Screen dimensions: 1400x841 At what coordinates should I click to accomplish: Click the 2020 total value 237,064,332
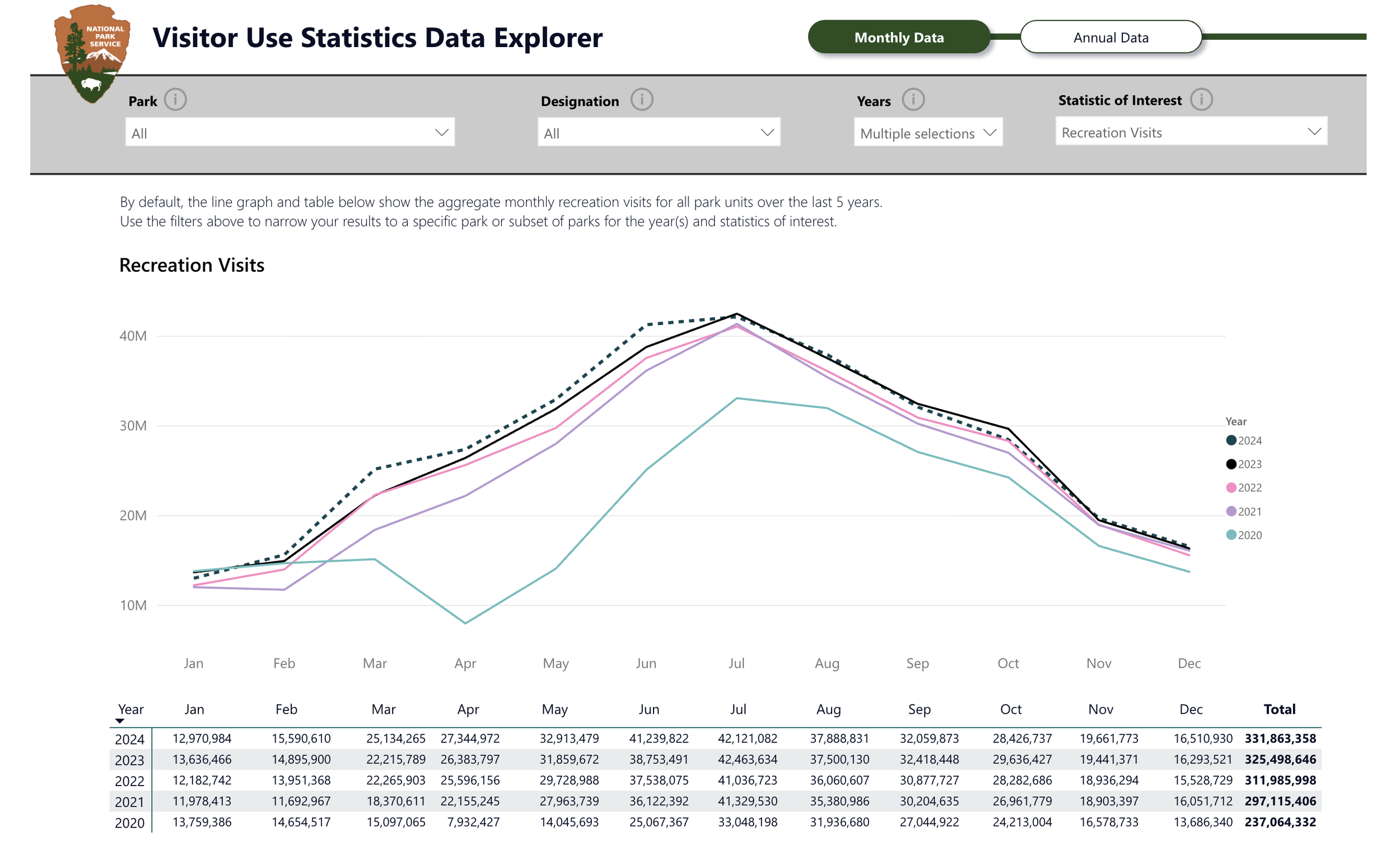pos(1280,822)
